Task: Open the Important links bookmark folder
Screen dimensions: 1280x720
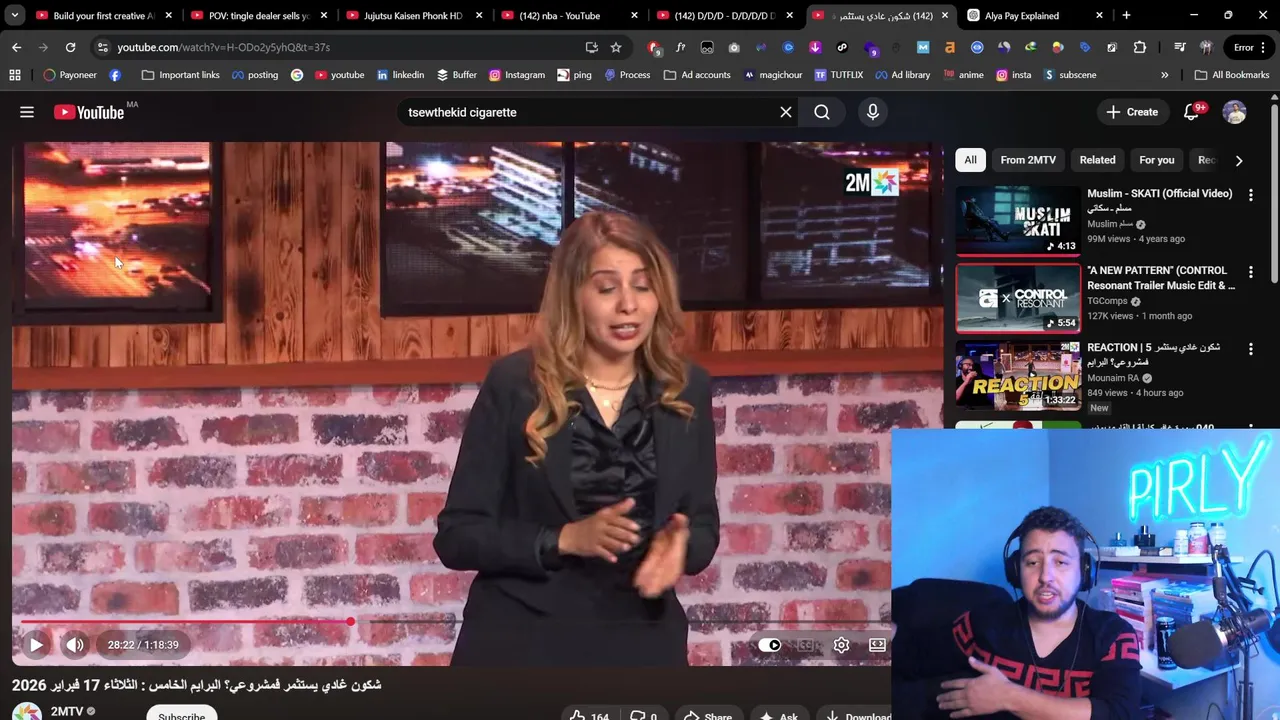Action: click(x=180, y=75)
